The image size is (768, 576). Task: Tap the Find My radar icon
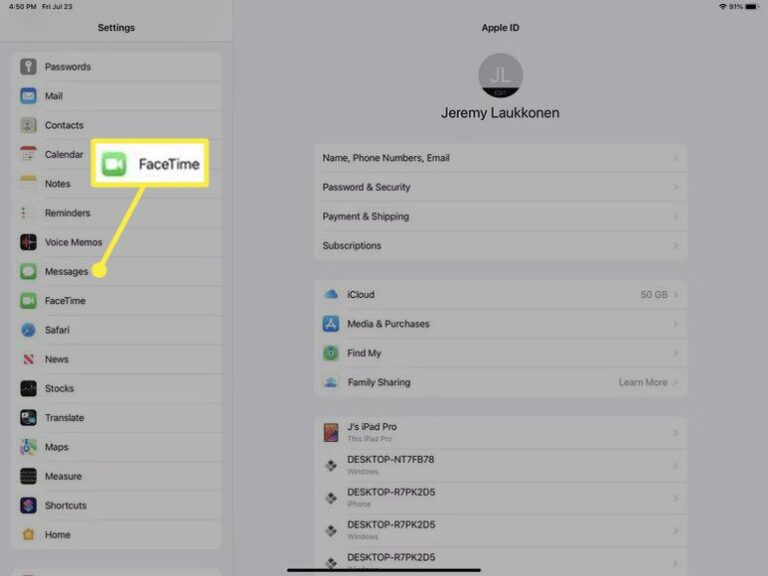(x=331, y=353)
